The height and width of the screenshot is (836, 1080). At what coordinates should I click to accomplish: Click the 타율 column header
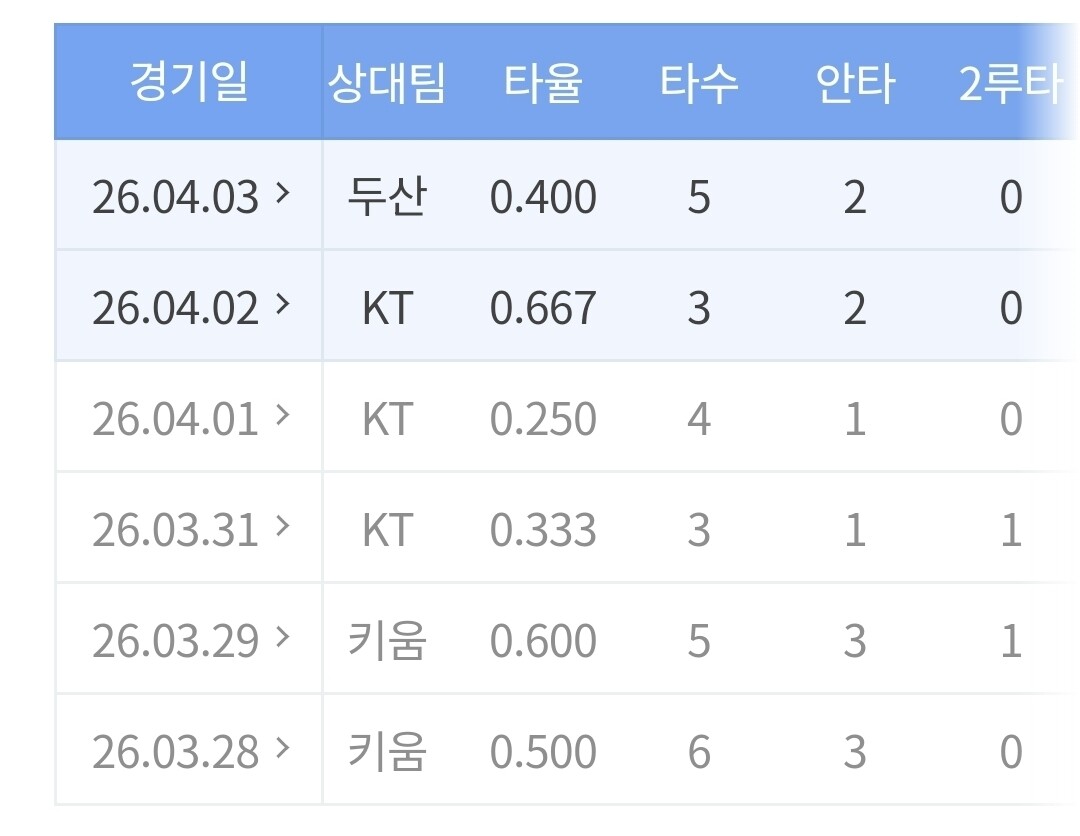pyautogui.click(x=543, y=83)
